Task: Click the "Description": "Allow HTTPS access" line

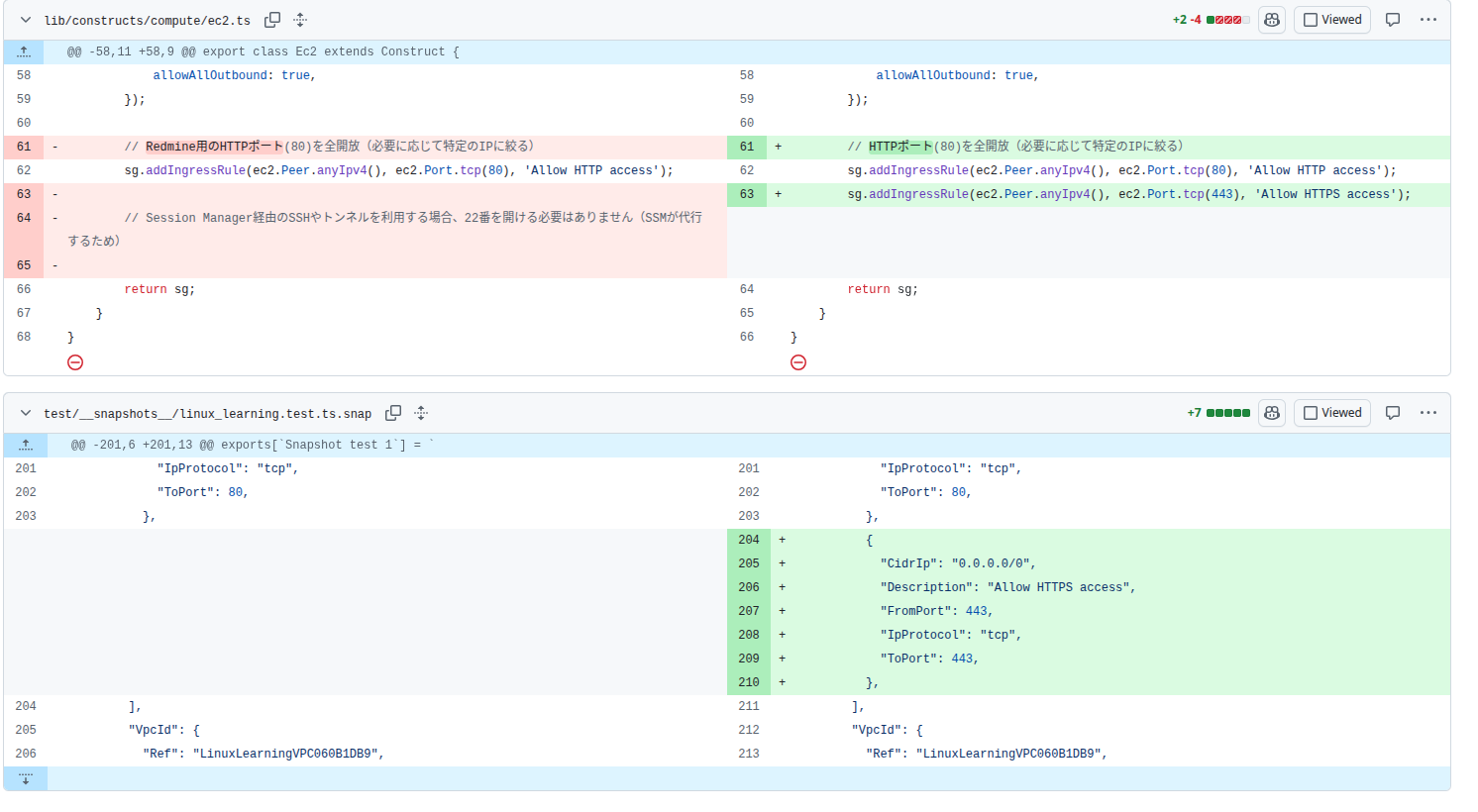Action: pos(1008,587)
